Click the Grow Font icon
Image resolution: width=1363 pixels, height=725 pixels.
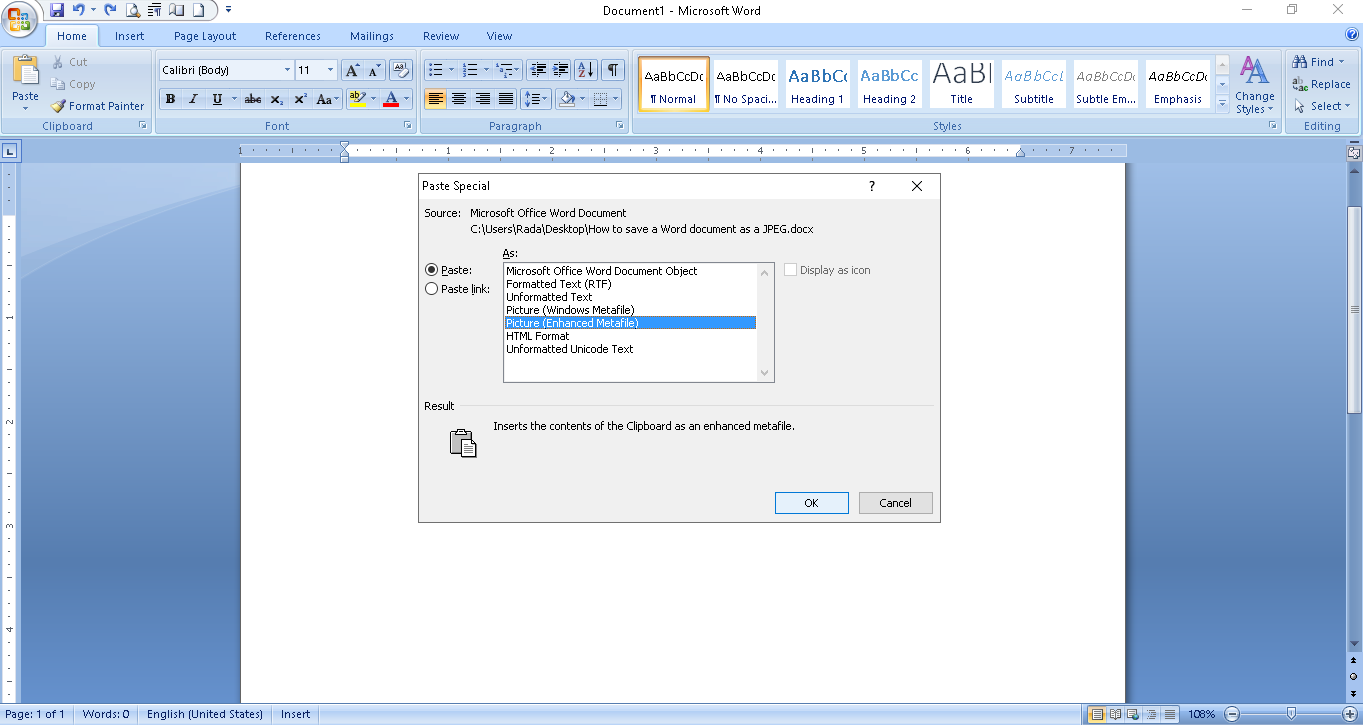[x=351, y=70]
